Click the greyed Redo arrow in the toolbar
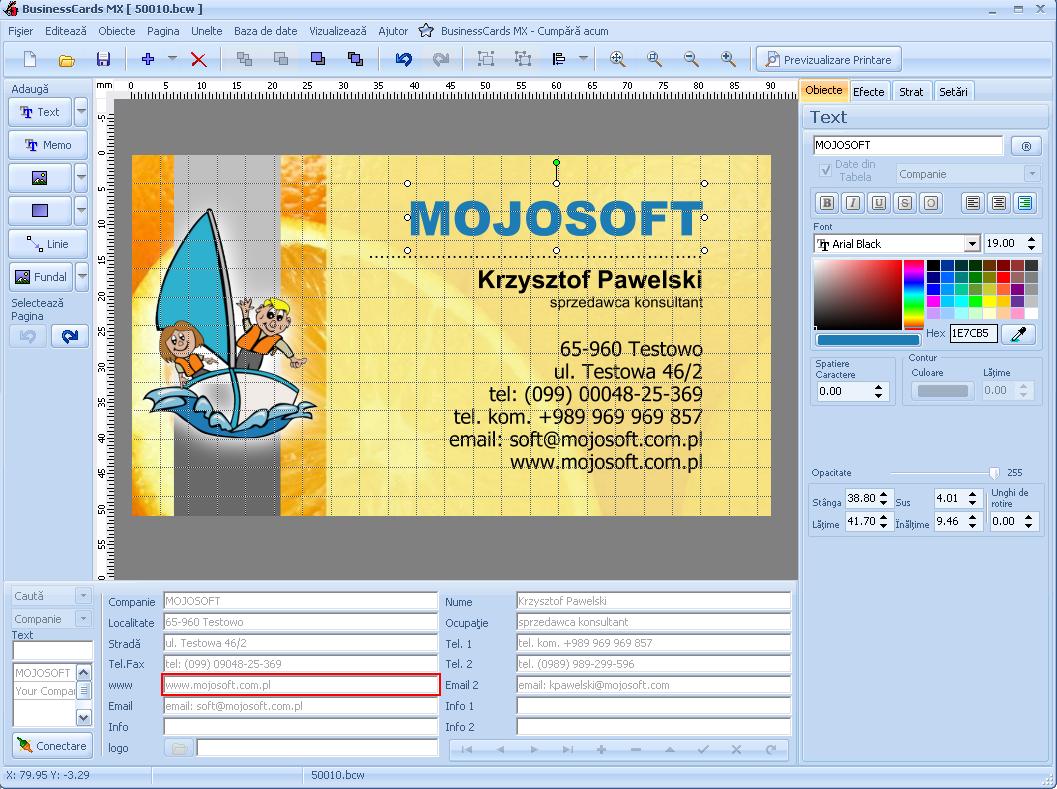Viewport: 1057px width, 789px height. point(441,59)
